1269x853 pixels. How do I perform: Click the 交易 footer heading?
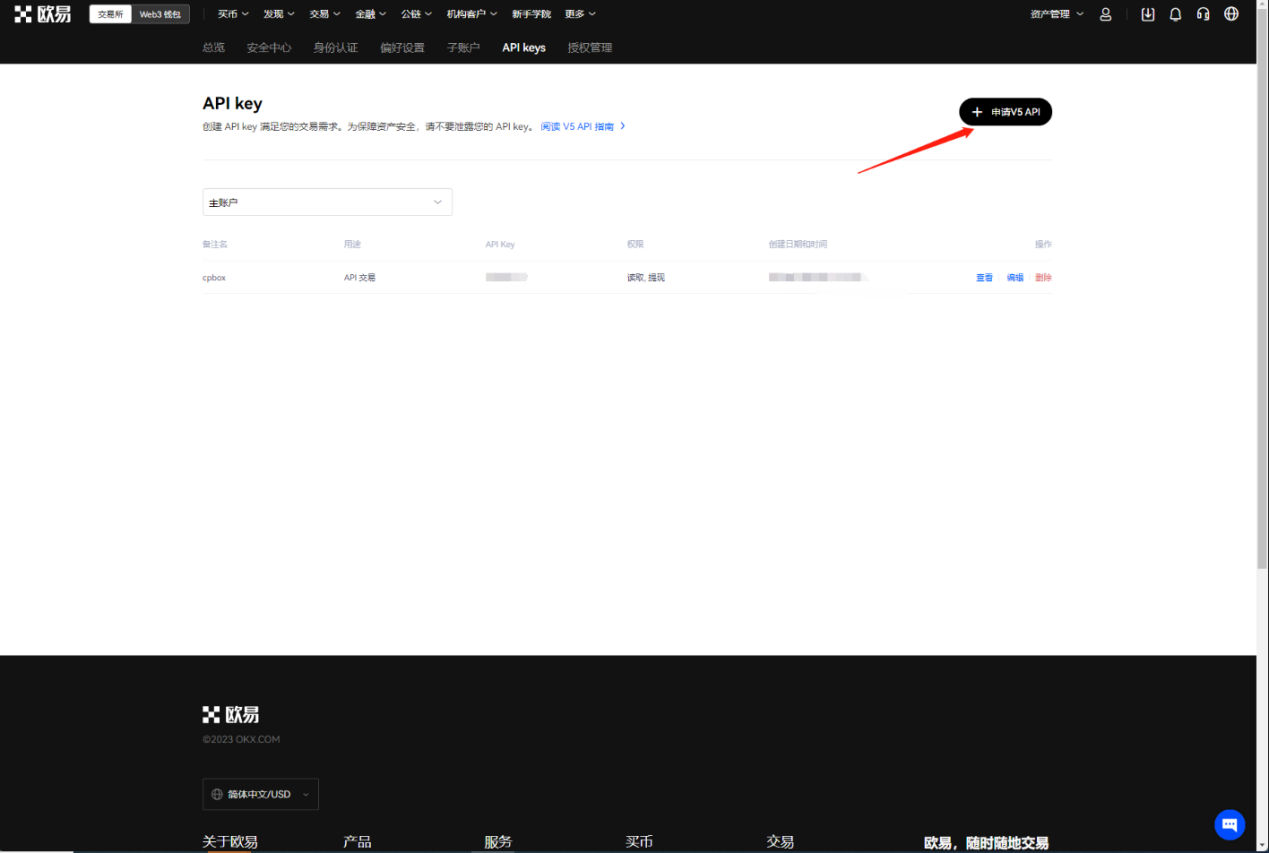(780, 842)
